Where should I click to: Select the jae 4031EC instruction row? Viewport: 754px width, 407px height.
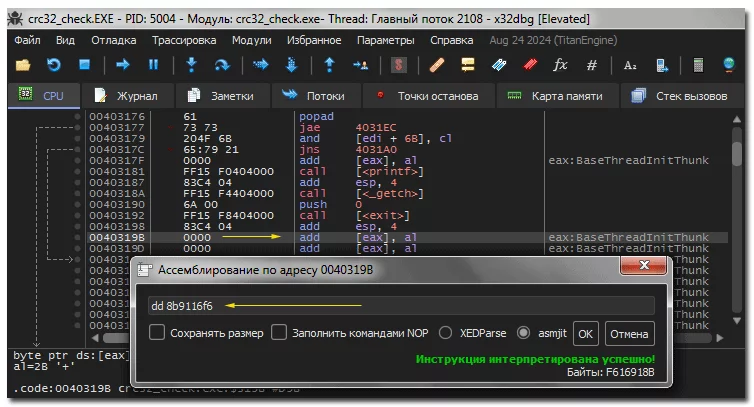pyautogui.click(x=407, y=127)
